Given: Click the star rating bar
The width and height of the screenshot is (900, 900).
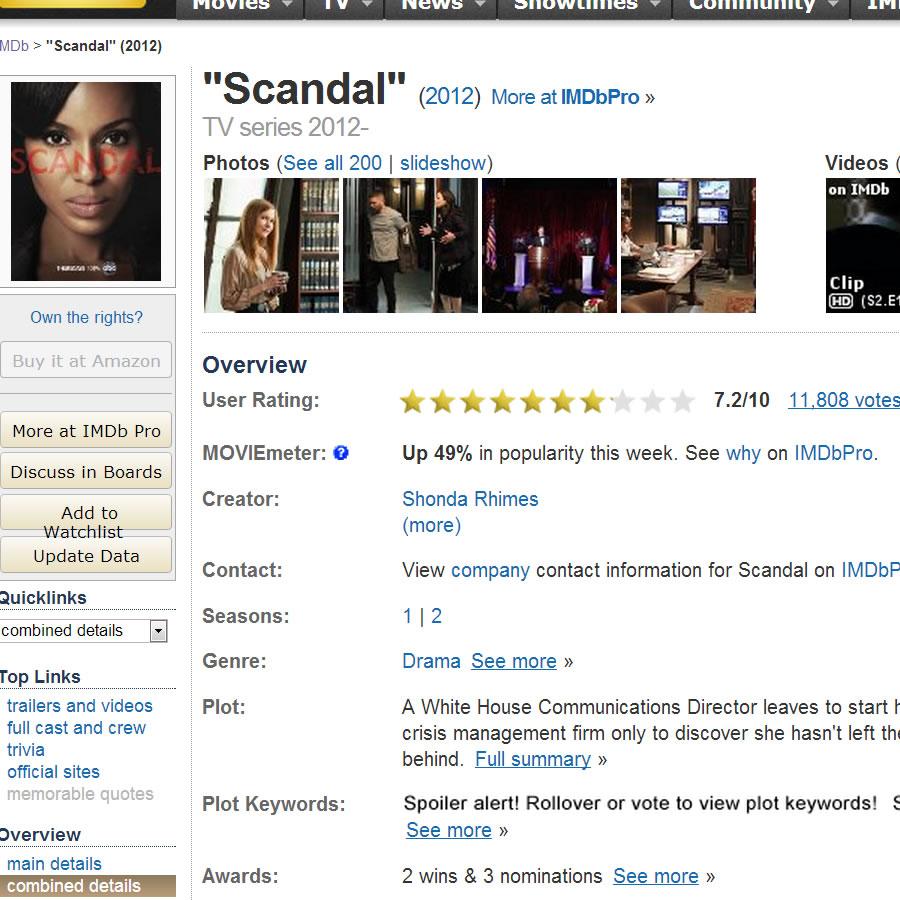Looking at the screenshot, I should 548,401.
